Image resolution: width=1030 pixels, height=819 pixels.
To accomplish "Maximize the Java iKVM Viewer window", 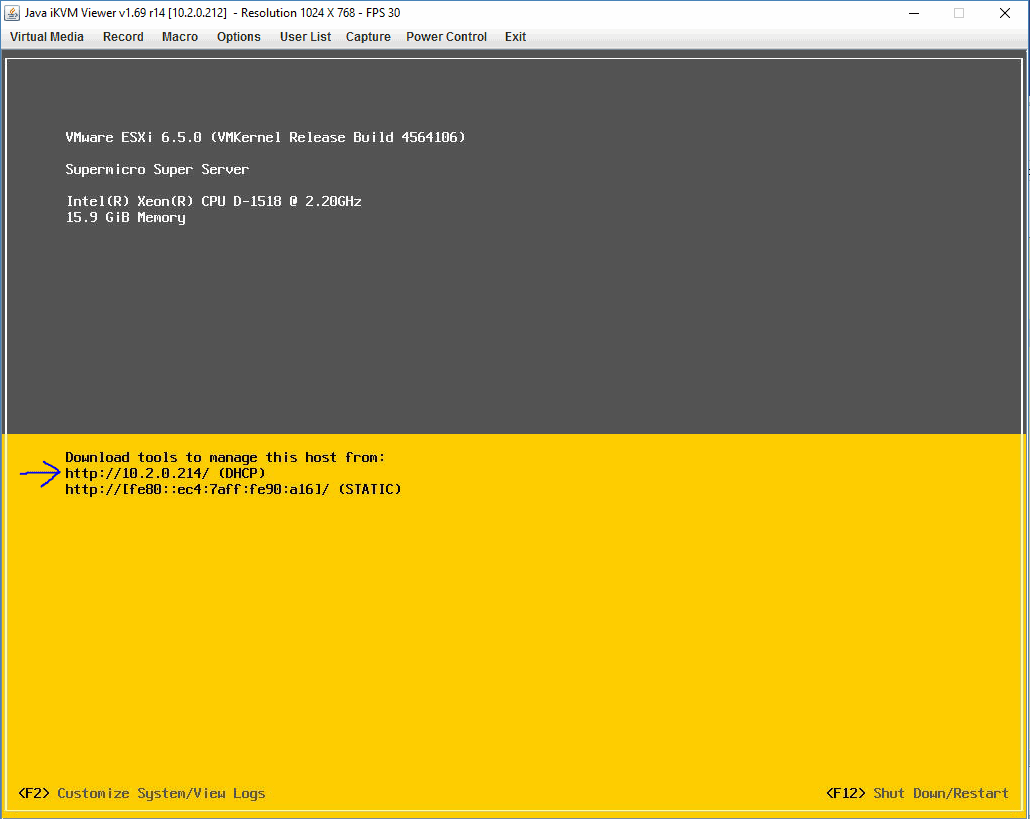I will point(959,13).
